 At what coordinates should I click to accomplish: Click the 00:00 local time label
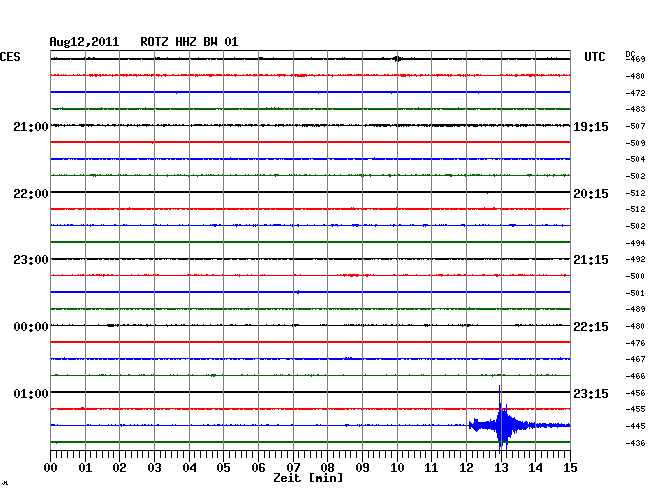[x=31, y=327]
